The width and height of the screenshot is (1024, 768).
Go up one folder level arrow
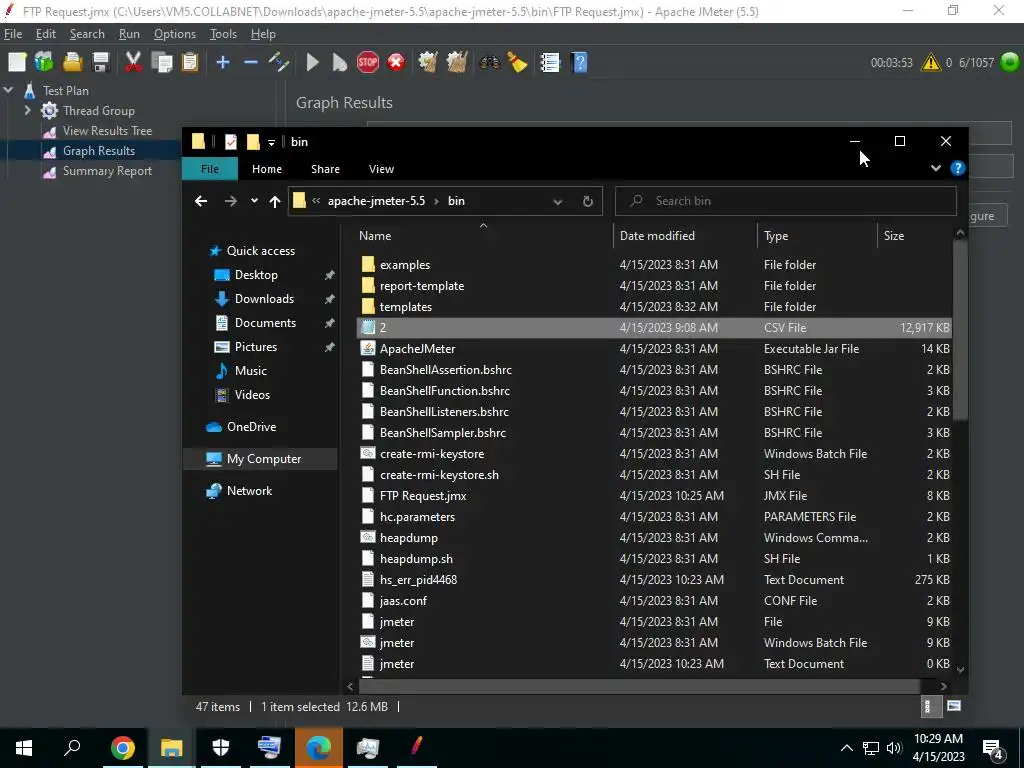(275, 201)
